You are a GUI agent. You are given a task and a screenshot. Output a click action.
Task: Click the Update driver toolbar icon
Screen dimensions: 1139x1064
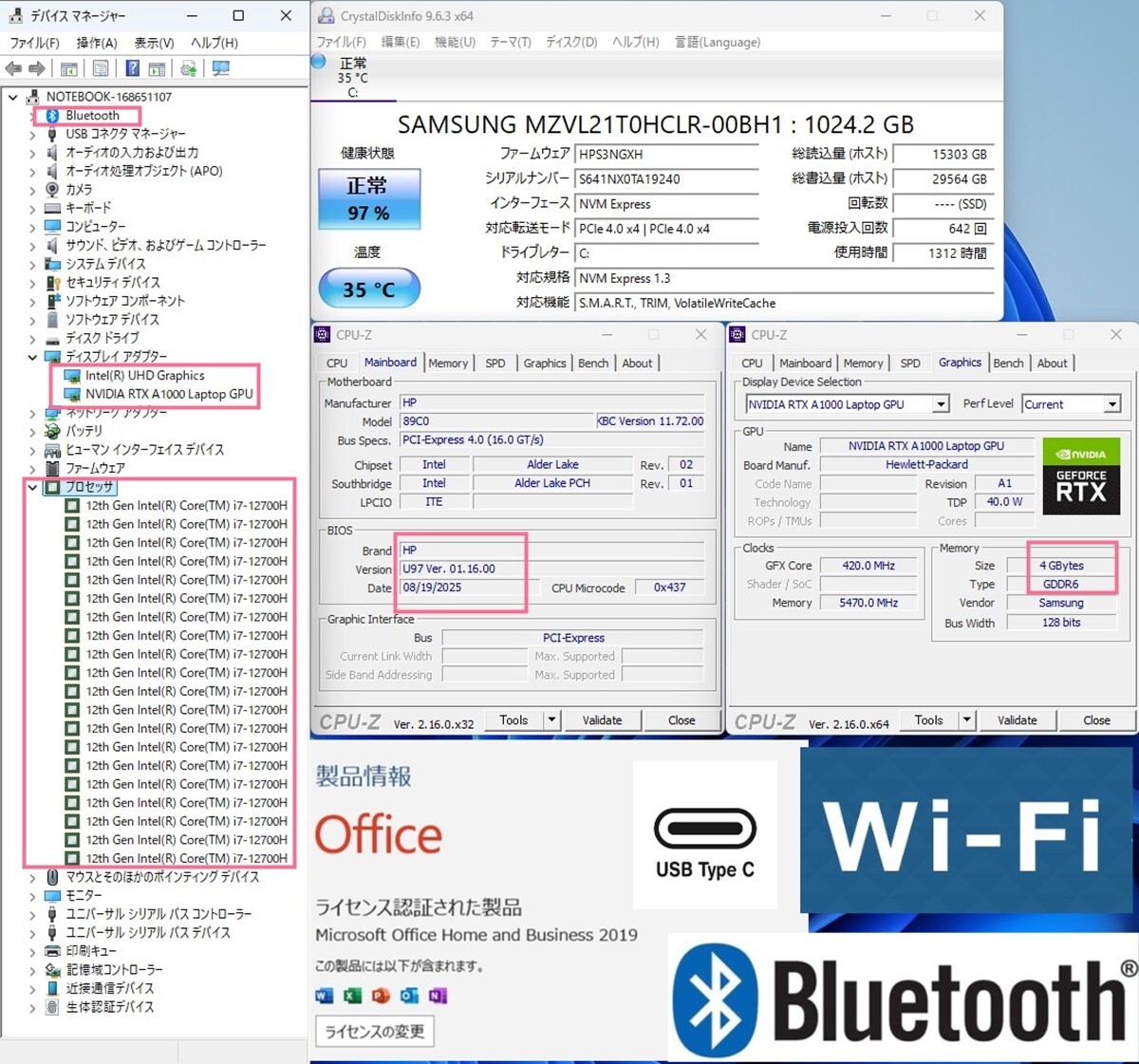189,68
